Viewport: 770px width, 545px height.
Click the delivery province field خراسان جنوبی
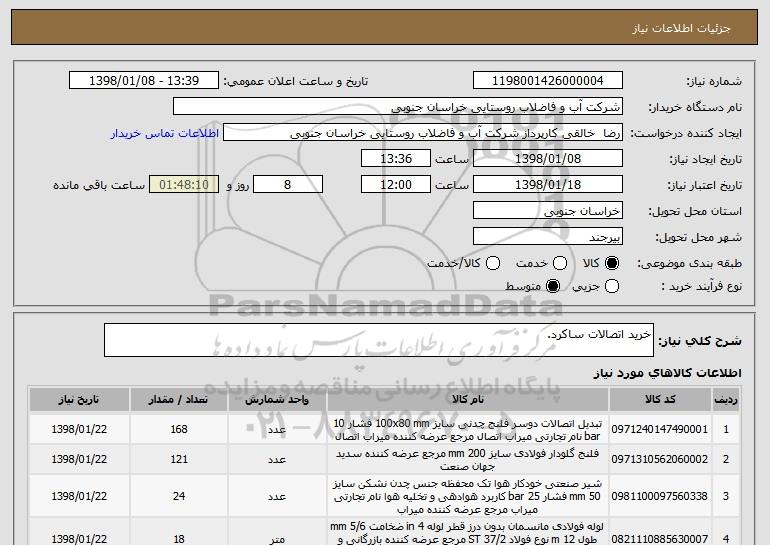coord(548,211)
